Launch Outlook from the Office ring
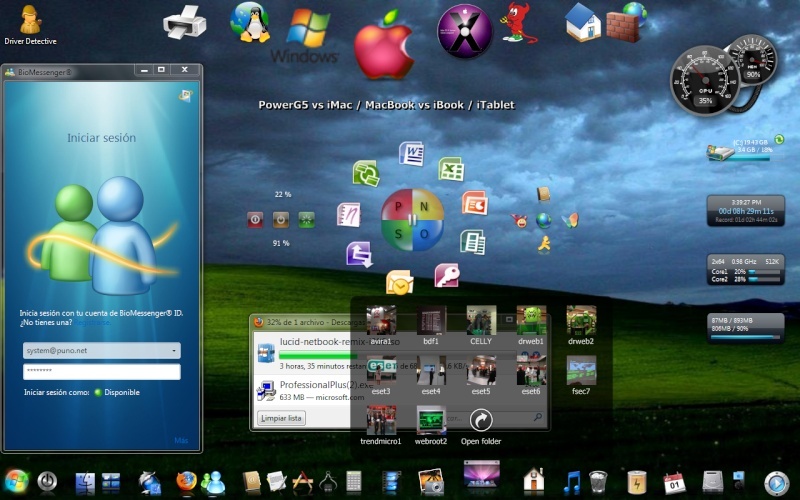800x500 pixels. click(x=399, y=282)
